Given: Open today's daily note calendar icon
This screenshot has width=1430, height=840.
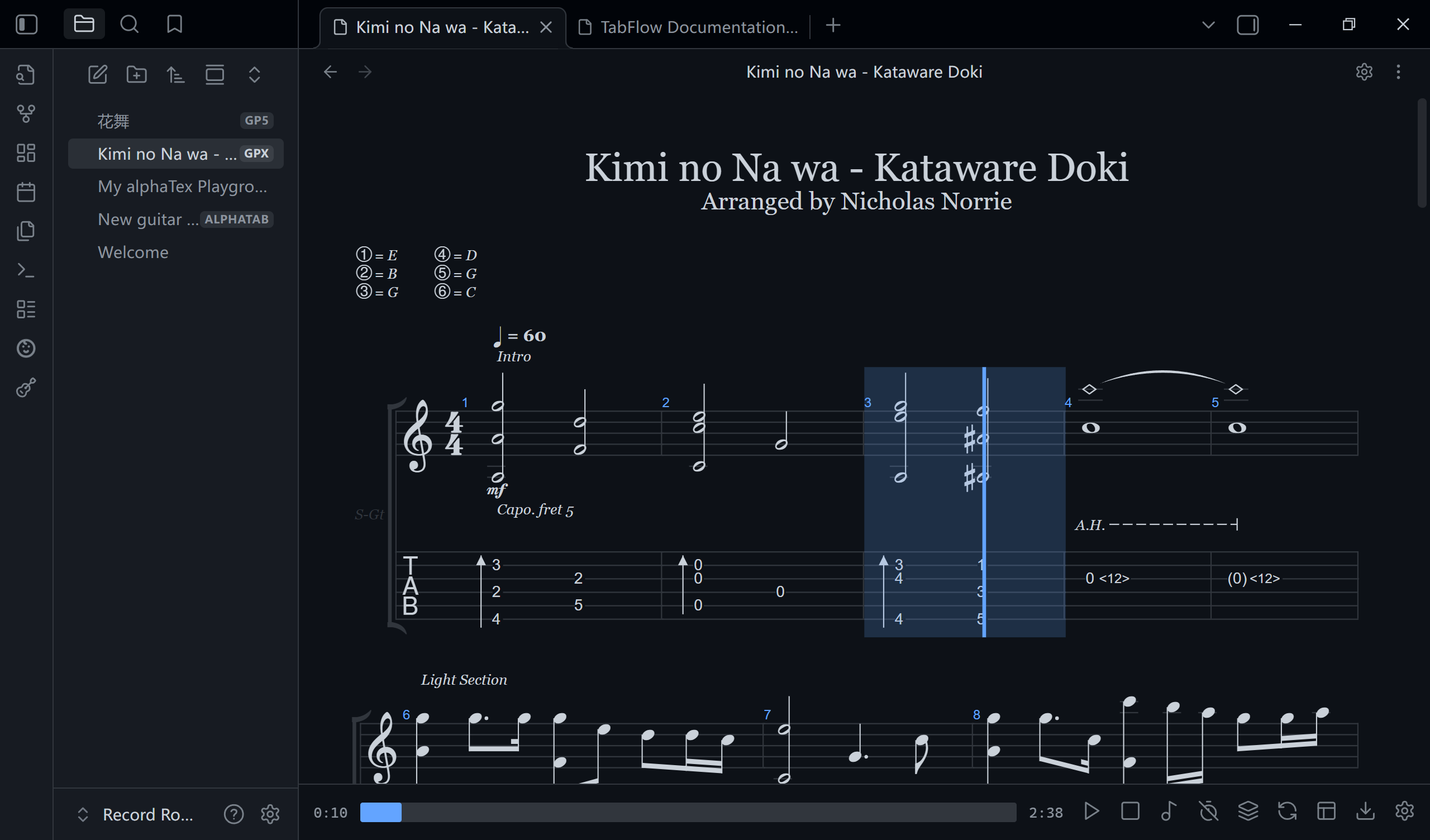Looking at the screenshot, I should 26,192.
